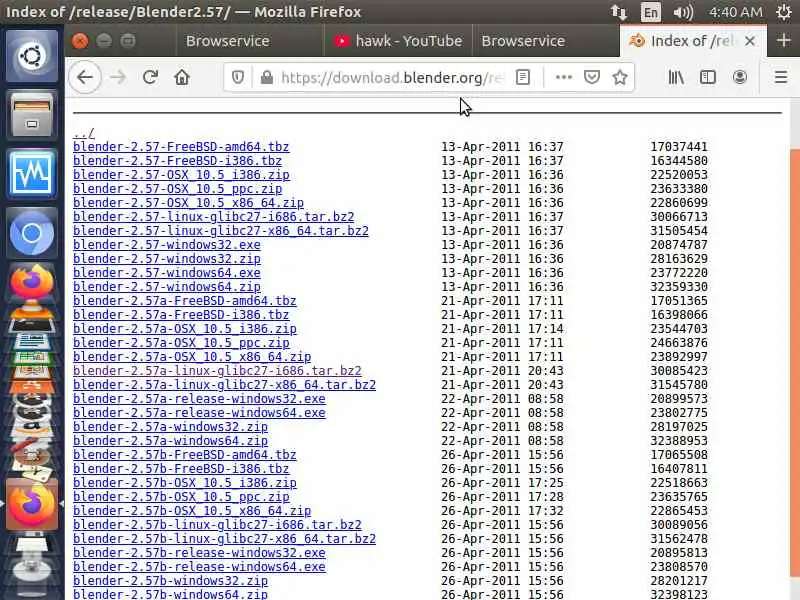
Task: Download blender-2.57-OSX_10.5_i386.zip
Action: pos(181,175)
